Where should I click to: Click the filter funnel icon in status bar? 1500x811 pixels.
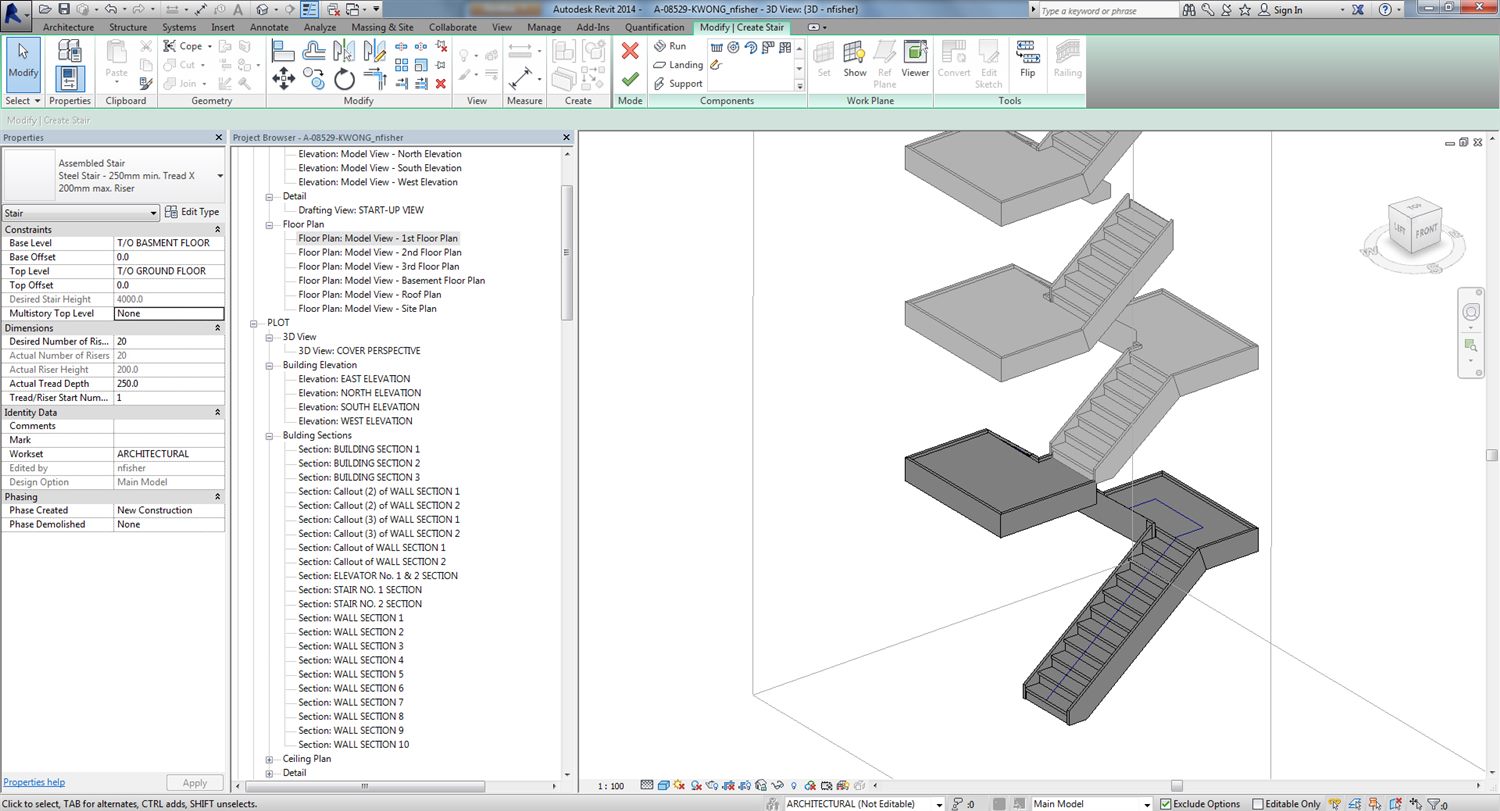(1435, 804)
